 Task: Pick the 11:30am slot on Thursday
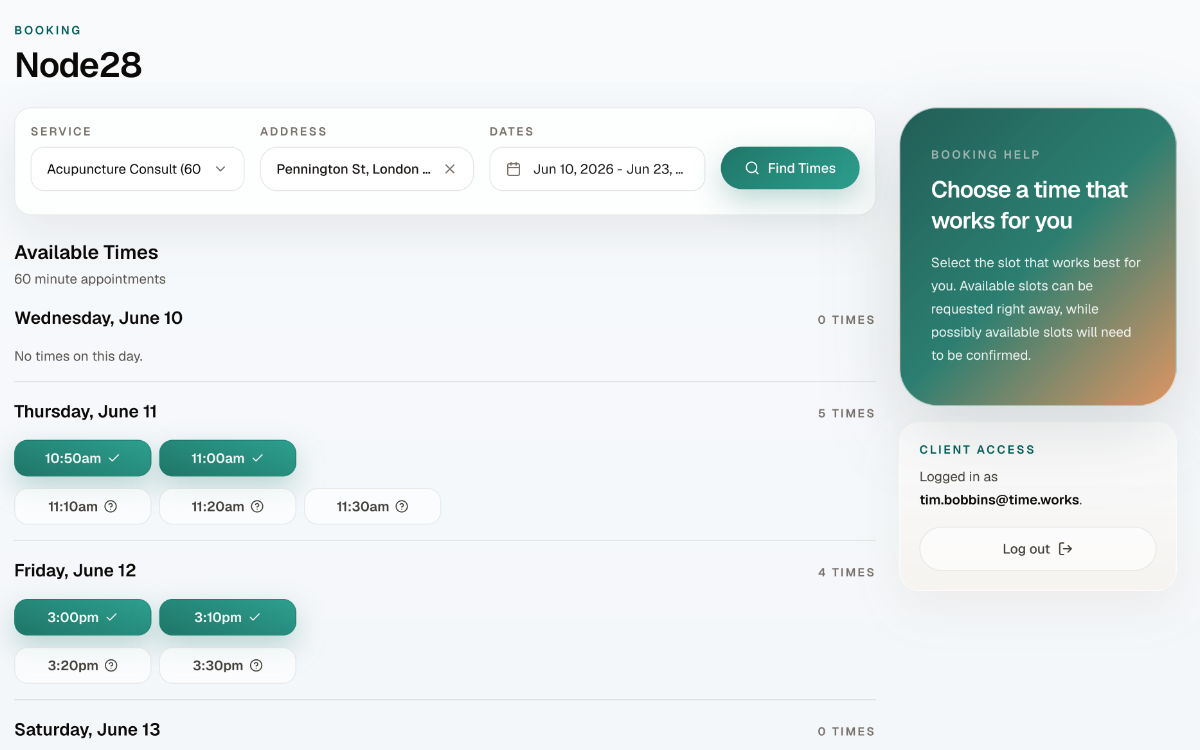pos(372,506)
